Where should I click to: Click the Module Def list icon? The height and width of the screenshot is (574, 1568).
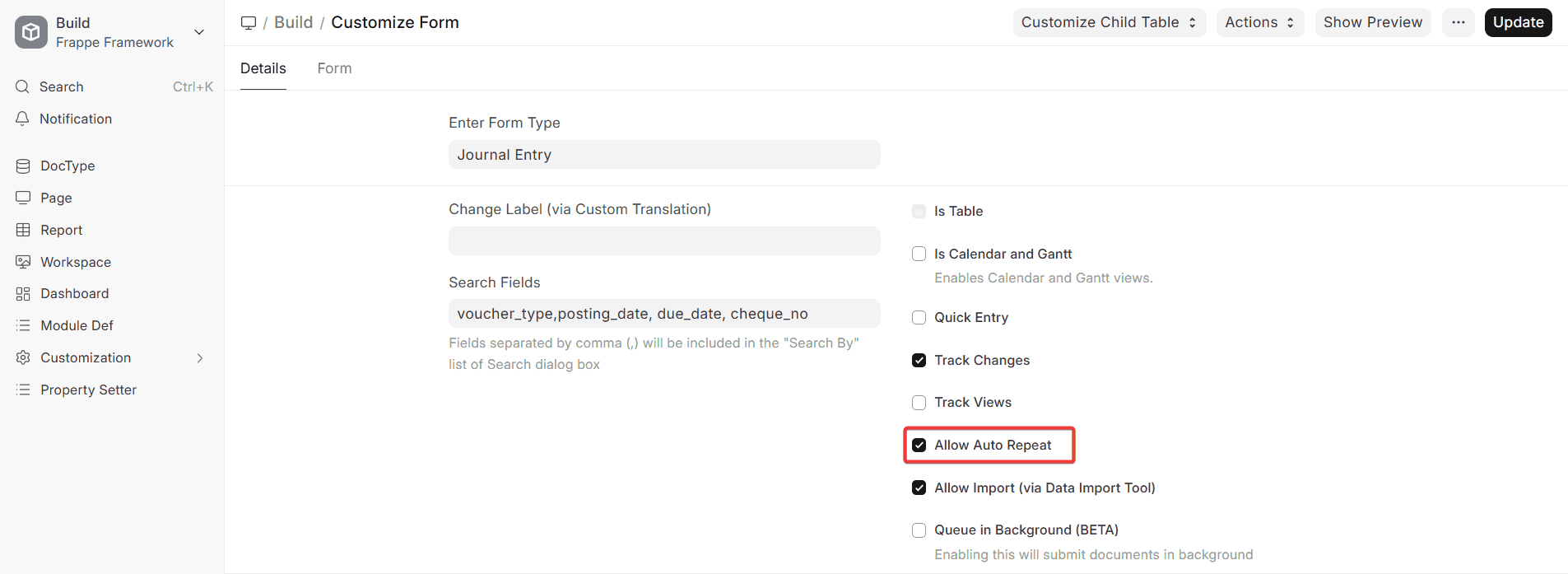(x=23, y=325)
